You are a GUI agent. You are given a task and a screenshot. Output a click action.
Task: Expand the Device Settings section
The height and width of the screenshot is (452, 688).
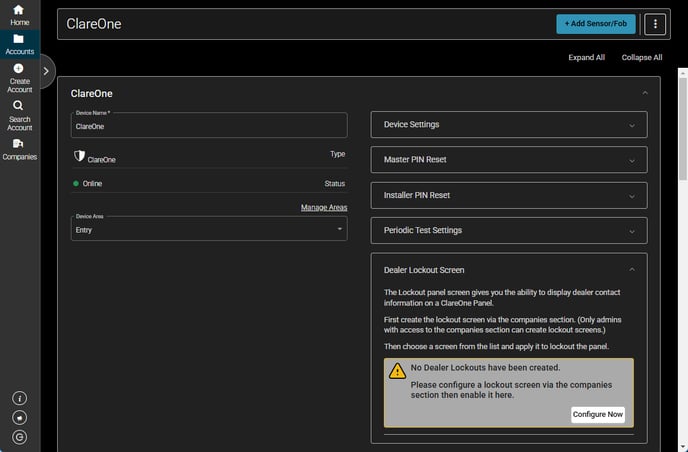pyautogui.click(x=509, y=125)
